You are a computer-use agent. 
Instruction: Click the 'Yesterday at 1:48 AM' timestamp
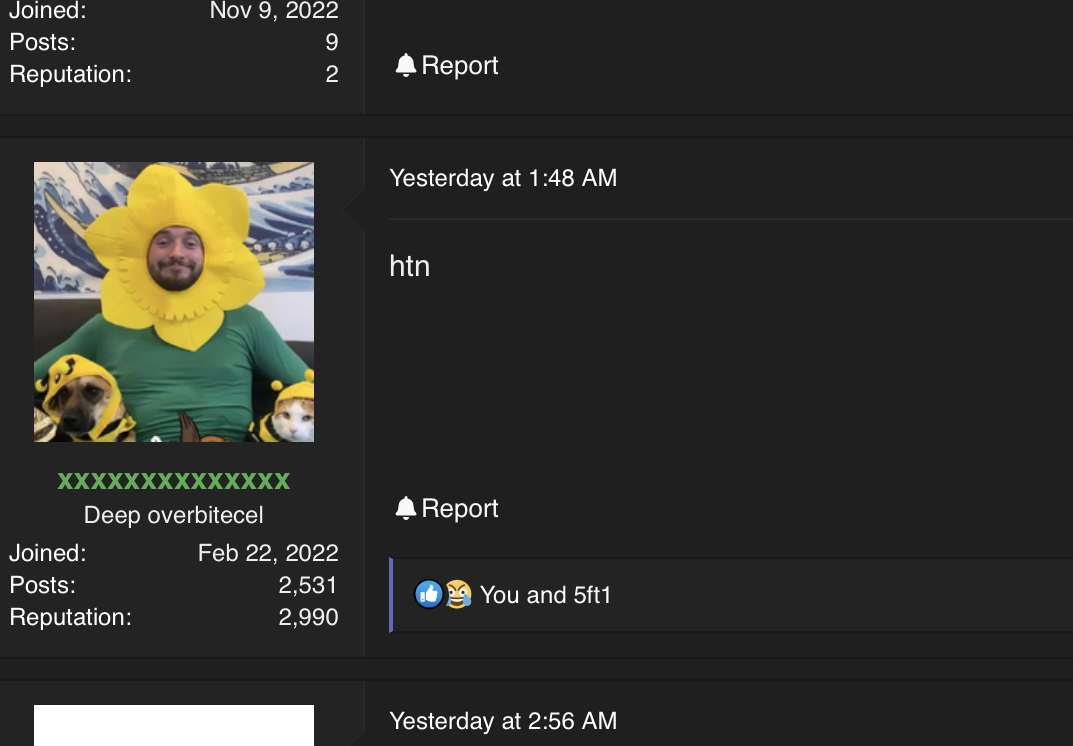pos(503,178)
